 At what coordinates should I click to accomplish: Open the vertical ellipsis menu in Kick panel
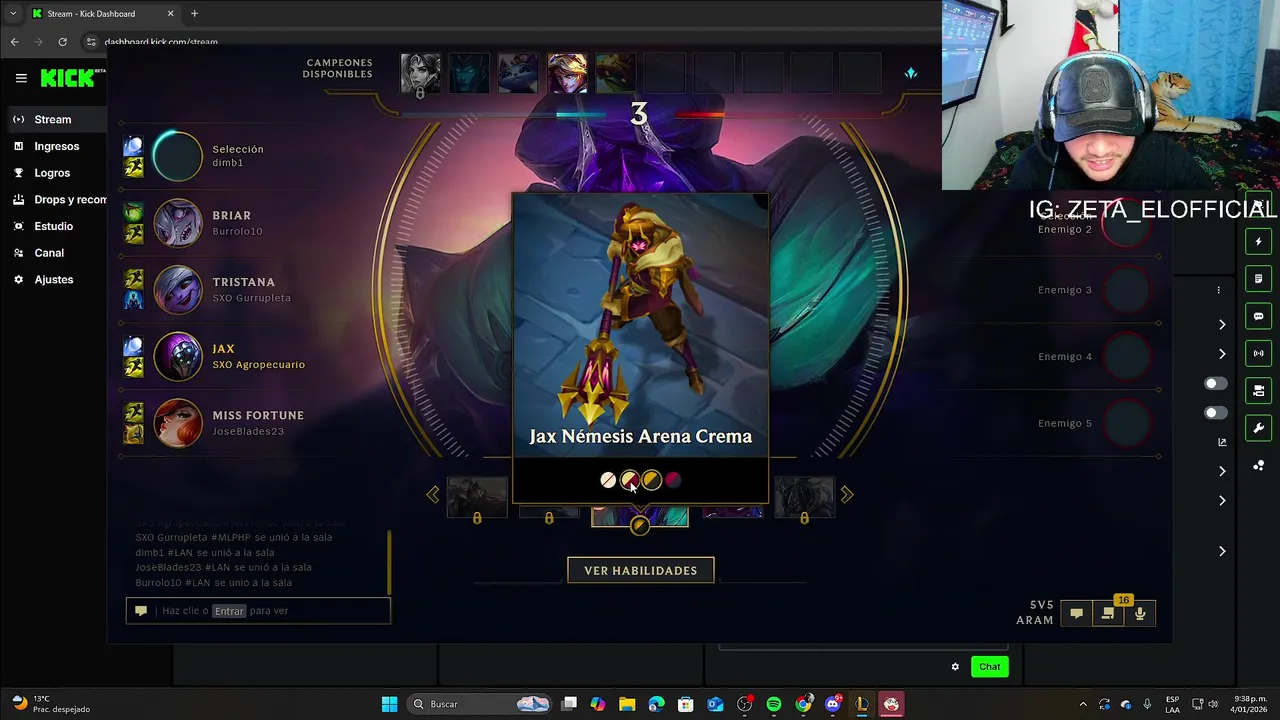click(1218, 290)
